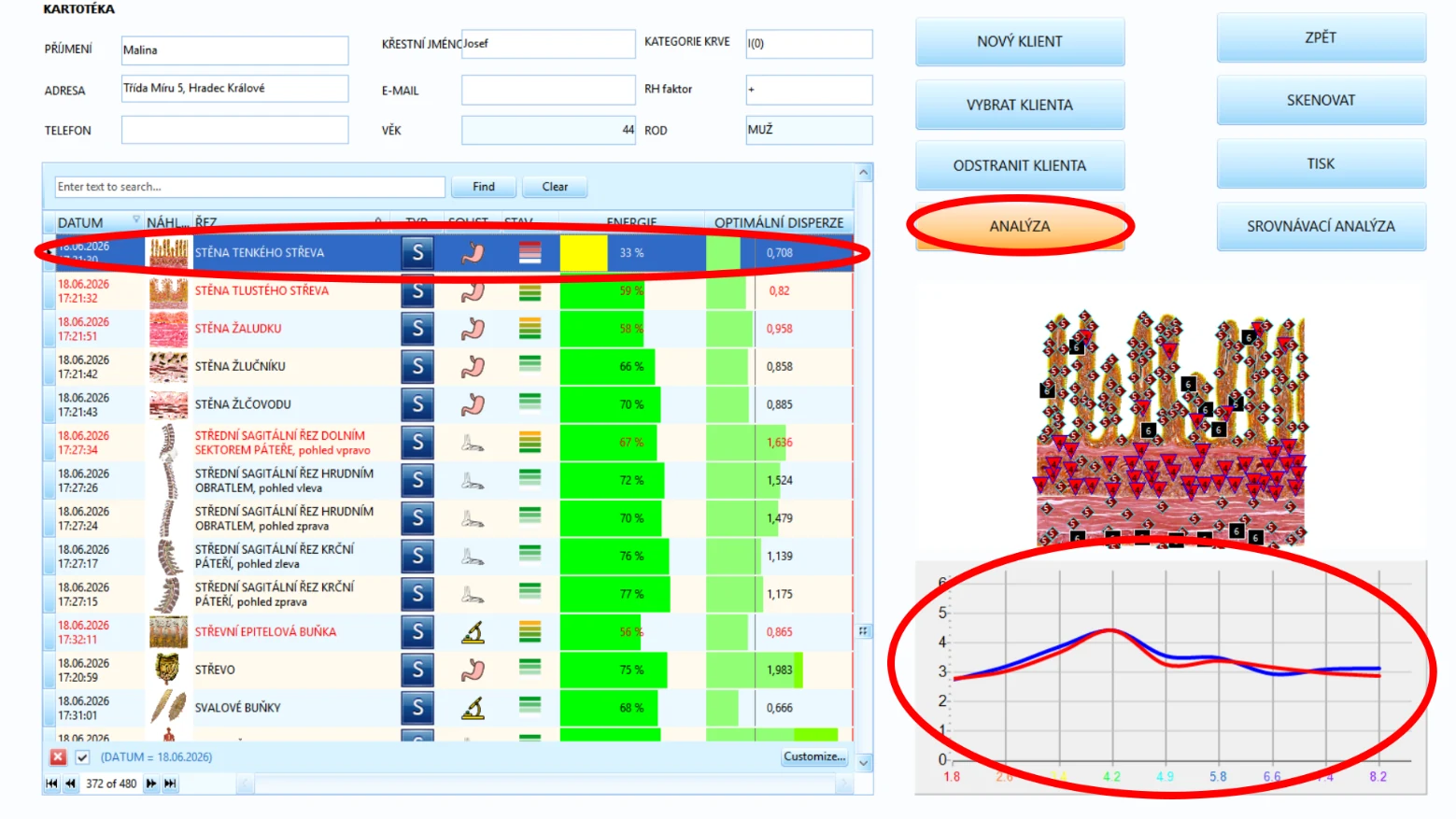Sort by the OPTIMÁLNÍ DISPERZE column header

[779, 222]
